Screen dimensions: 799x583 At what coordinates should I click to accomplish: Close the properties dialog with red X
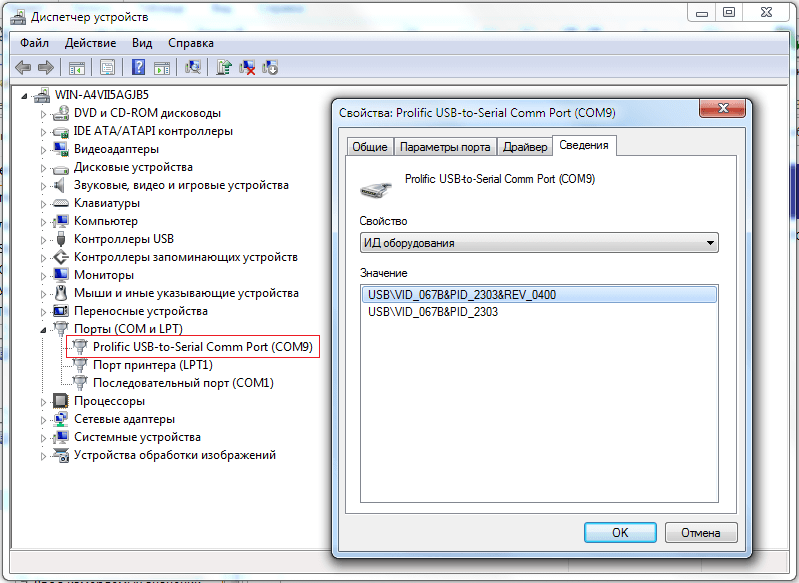click(723, 108)
